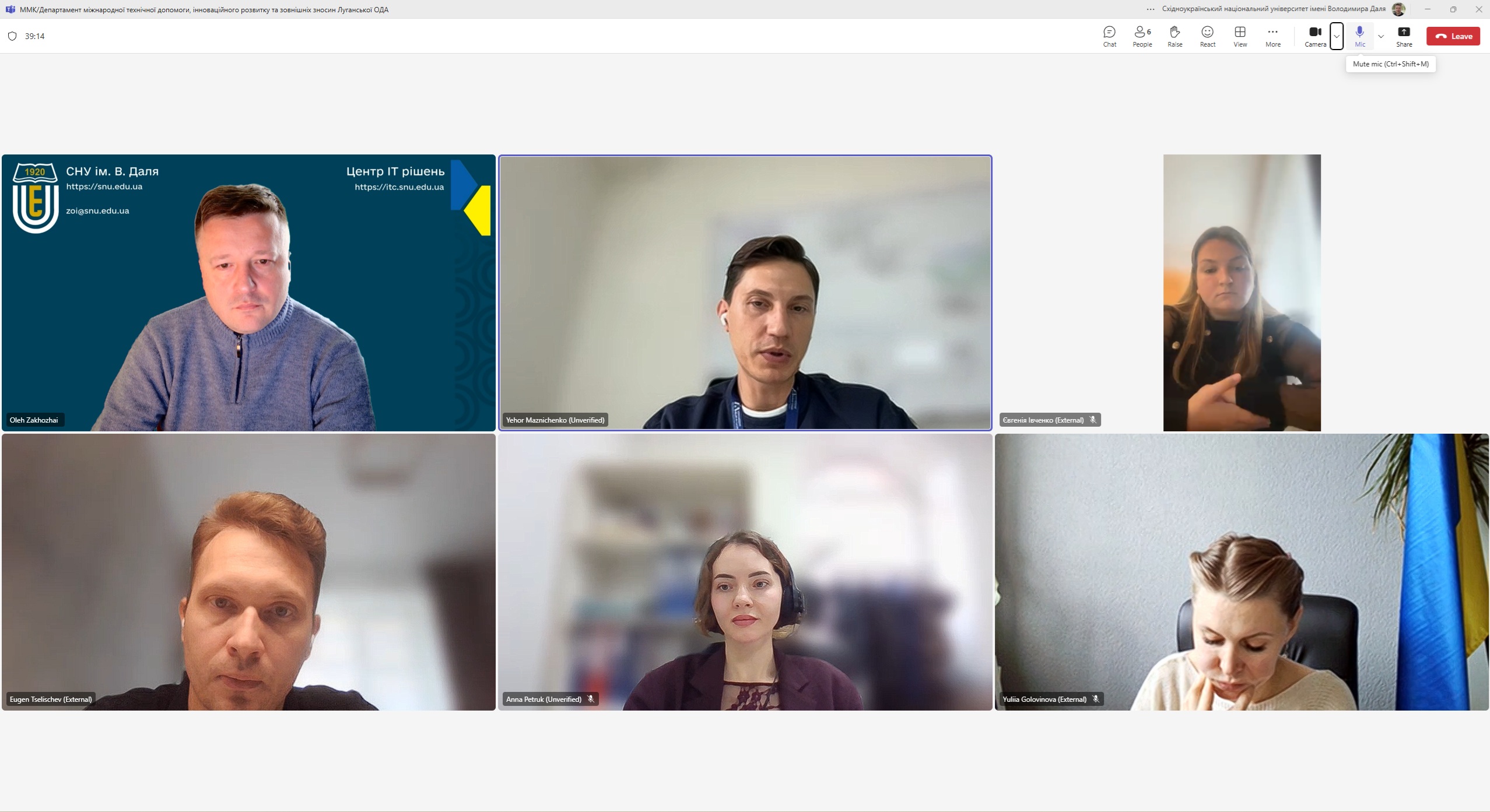The height and width of the screenshot is (812, 1490).
Task: Mute the microphone
Action: 1359,36
